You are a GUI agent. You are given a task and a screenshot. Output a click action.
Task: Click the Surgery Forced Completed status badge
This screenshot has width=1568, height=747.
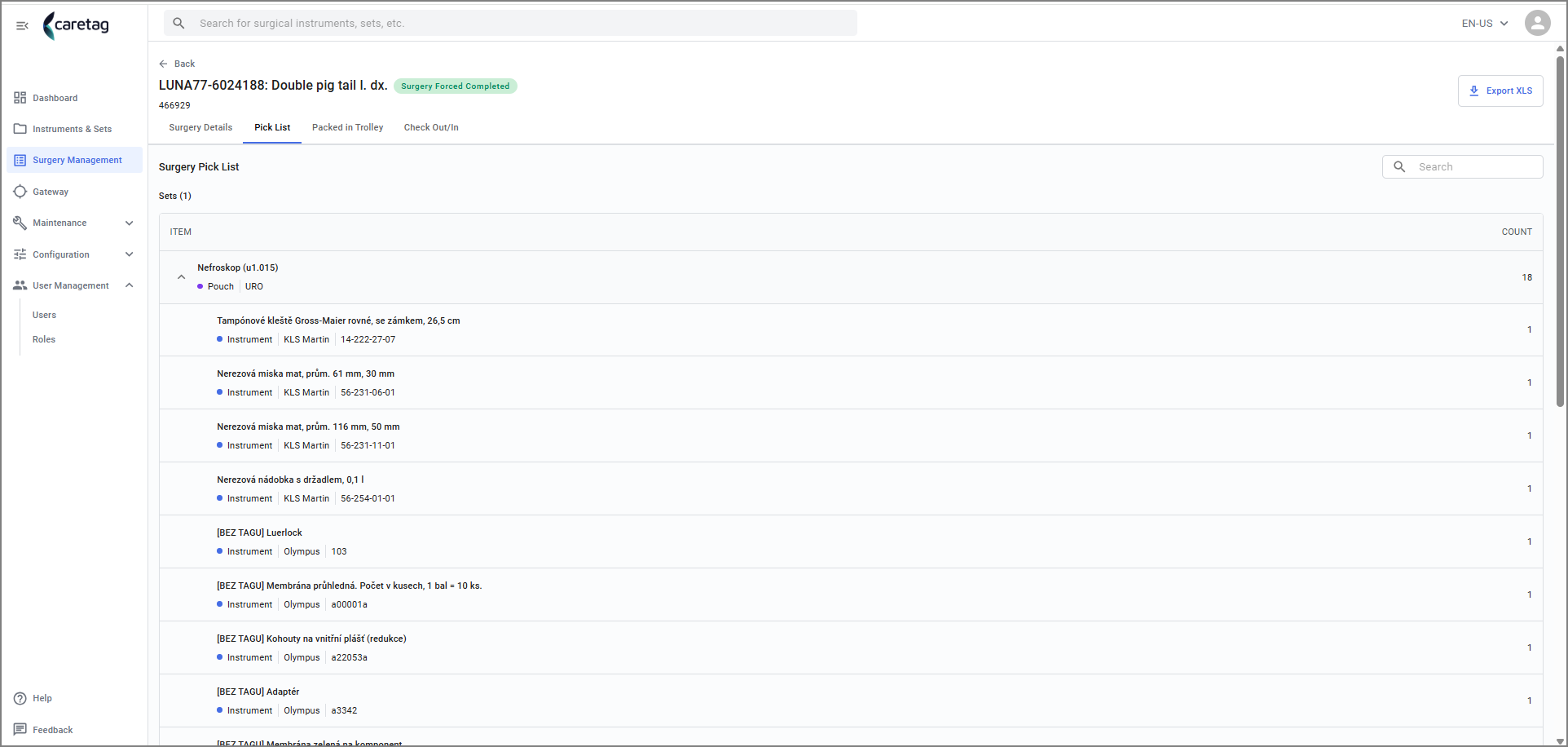tap(455, 86)
